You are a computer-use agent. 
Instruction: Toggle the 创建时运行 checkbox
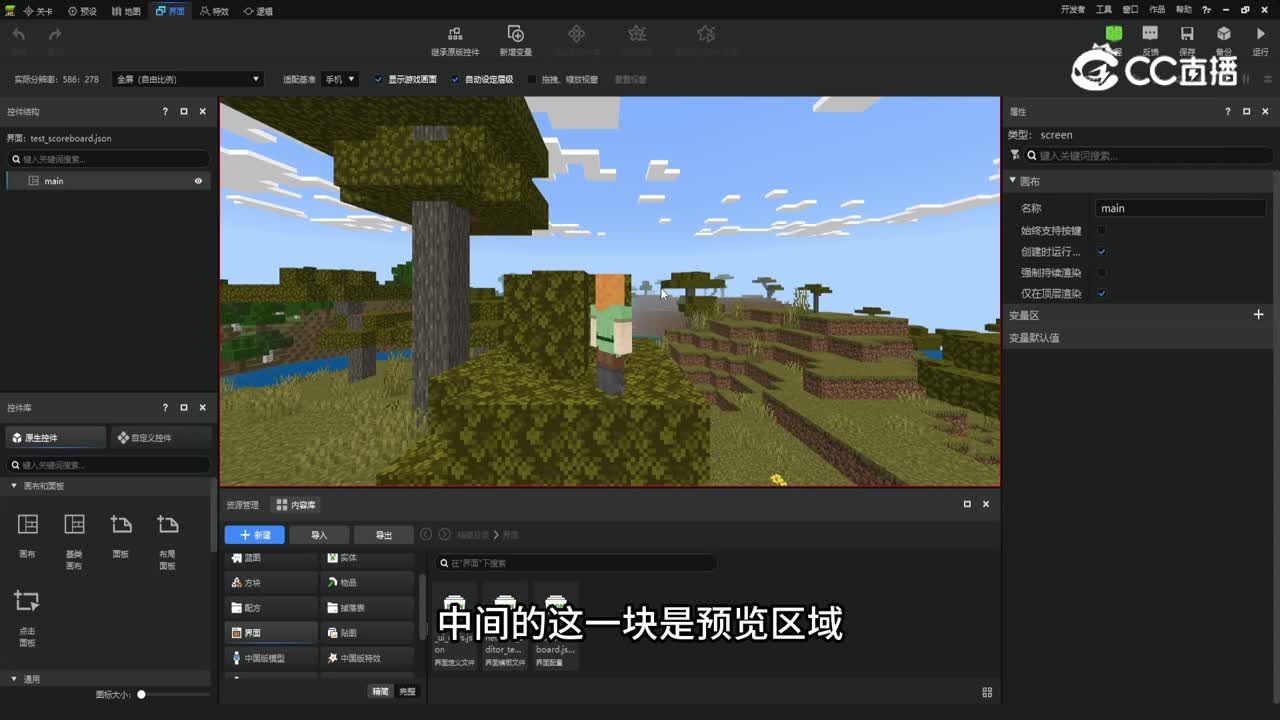point(1102,252)
